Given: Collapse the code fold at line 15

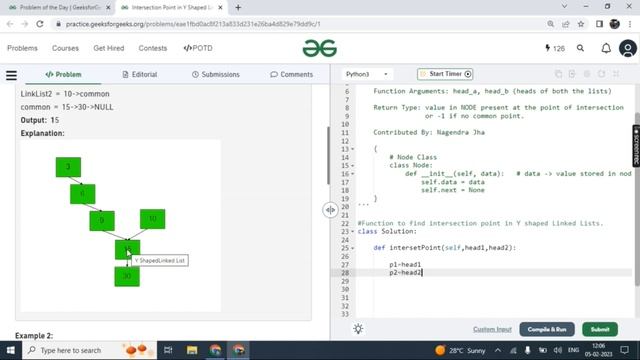Looking at the screenshot, I should coord(353,166).
